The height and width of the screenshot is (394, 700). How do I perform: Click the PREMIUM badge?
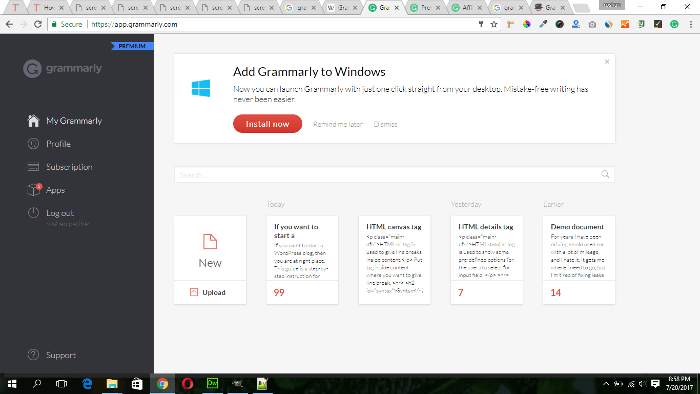[132, 46]
